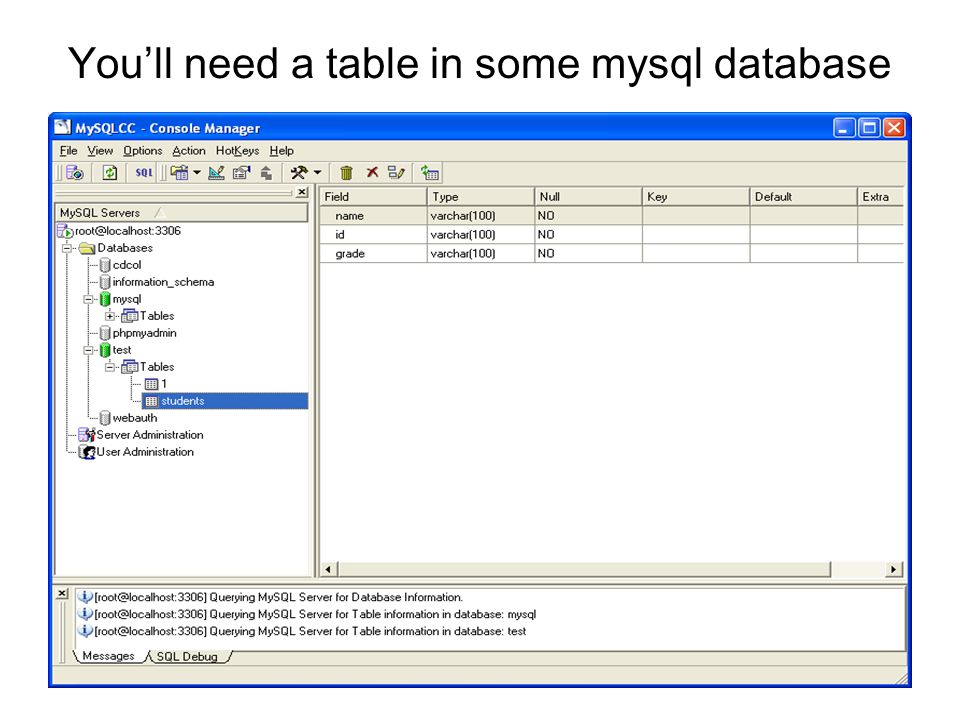Select the test database
Image resolution: width=960 pixels, height=720 pixels.
[122, 350]
